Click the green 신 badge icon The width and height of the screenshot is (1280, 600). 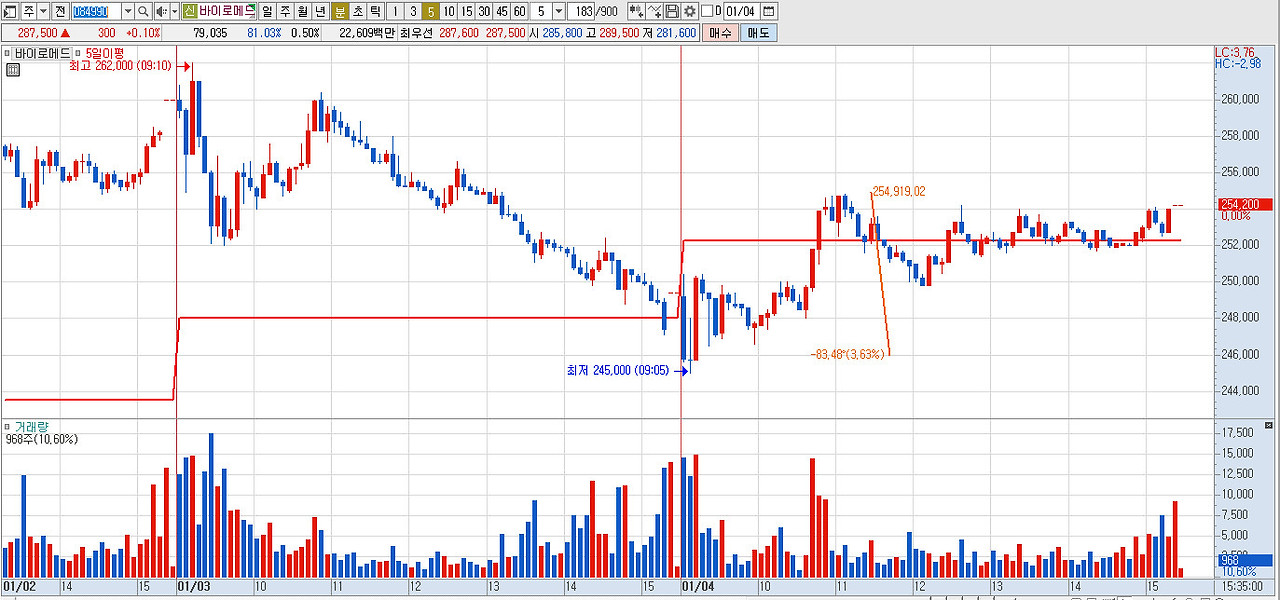[189, 11]
